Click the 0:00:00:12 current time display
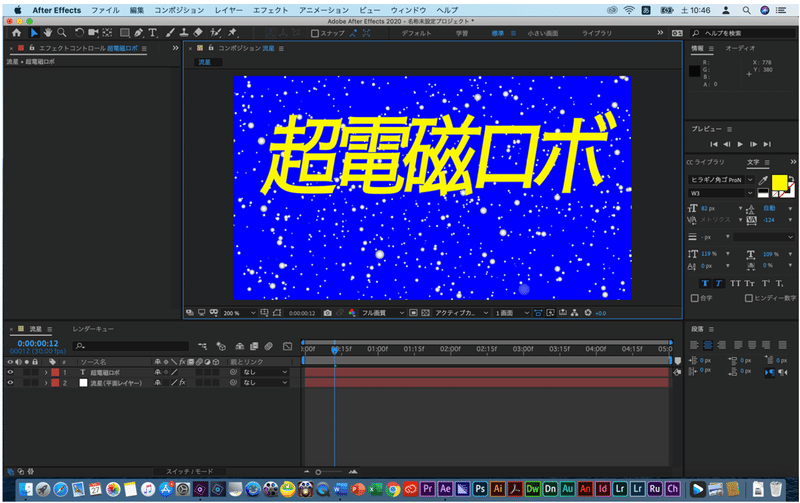Image resolution: width=800 pixels, height=503 pixels. point(38,344)
